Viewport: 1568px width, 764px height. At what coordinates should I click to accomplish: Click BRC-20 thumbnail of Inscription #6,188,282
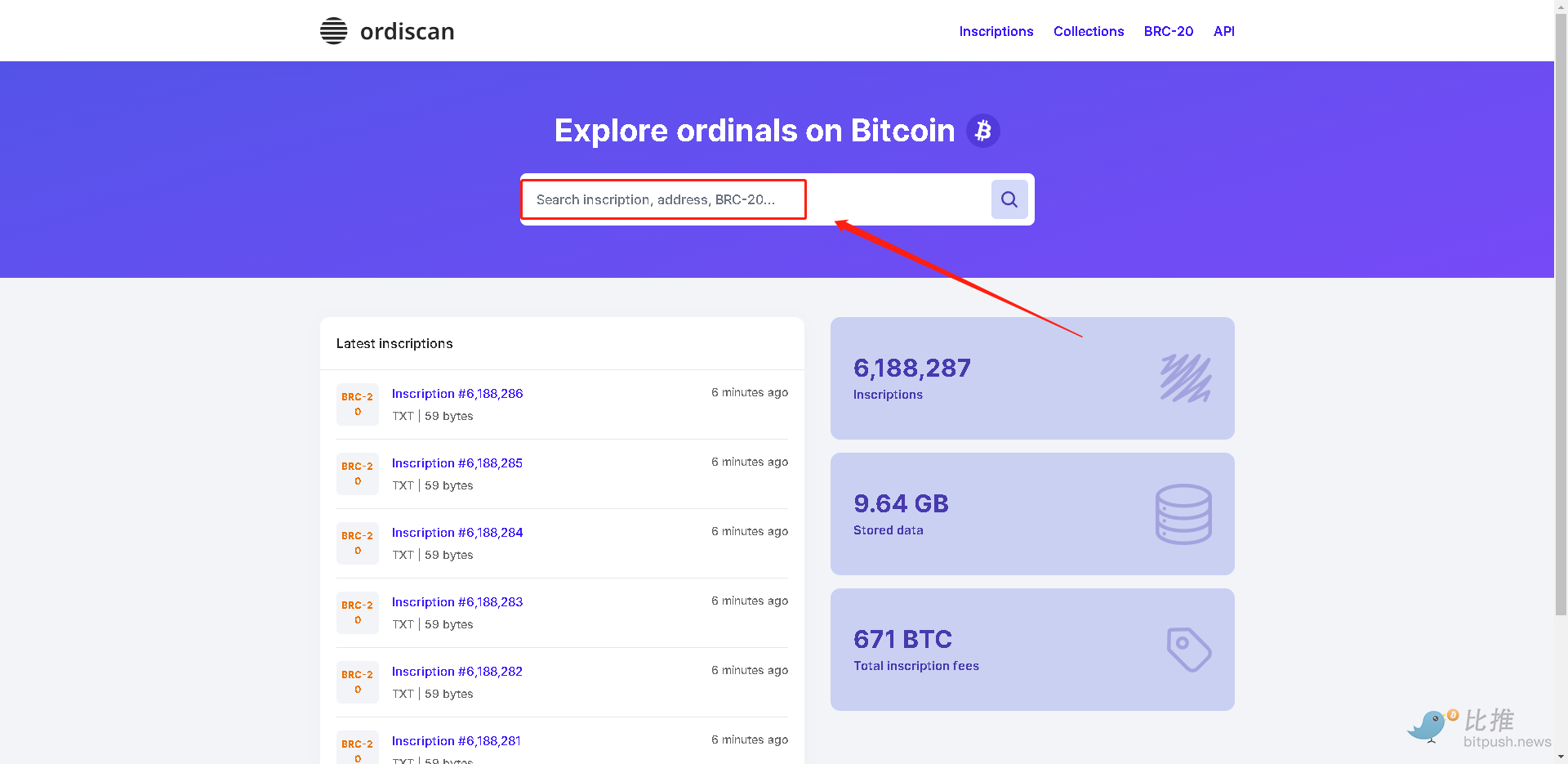[x=358, y=682]
